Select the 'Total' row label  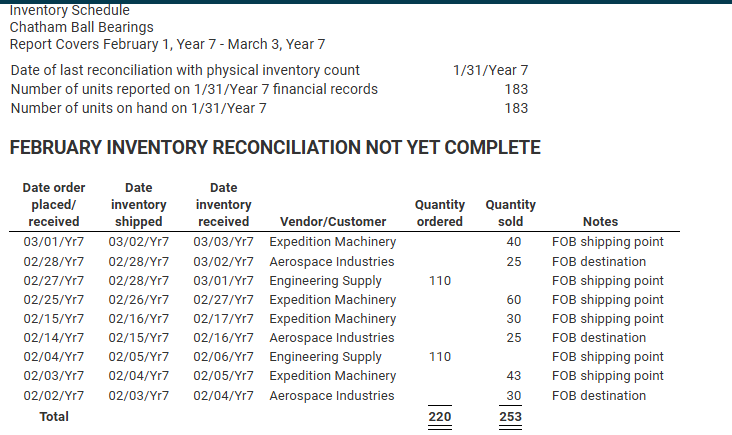click(54, 416)
